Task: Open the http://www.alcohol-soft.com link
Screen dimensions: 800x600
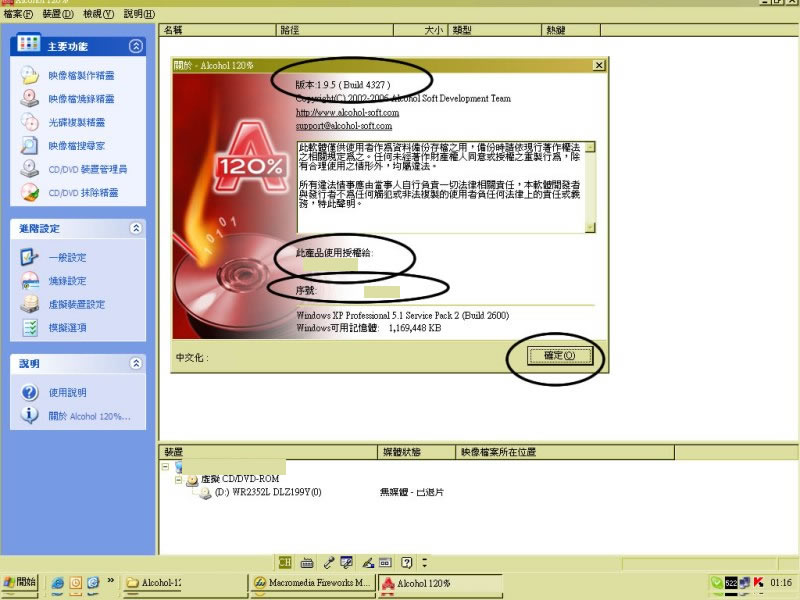Action: [347, 112]
